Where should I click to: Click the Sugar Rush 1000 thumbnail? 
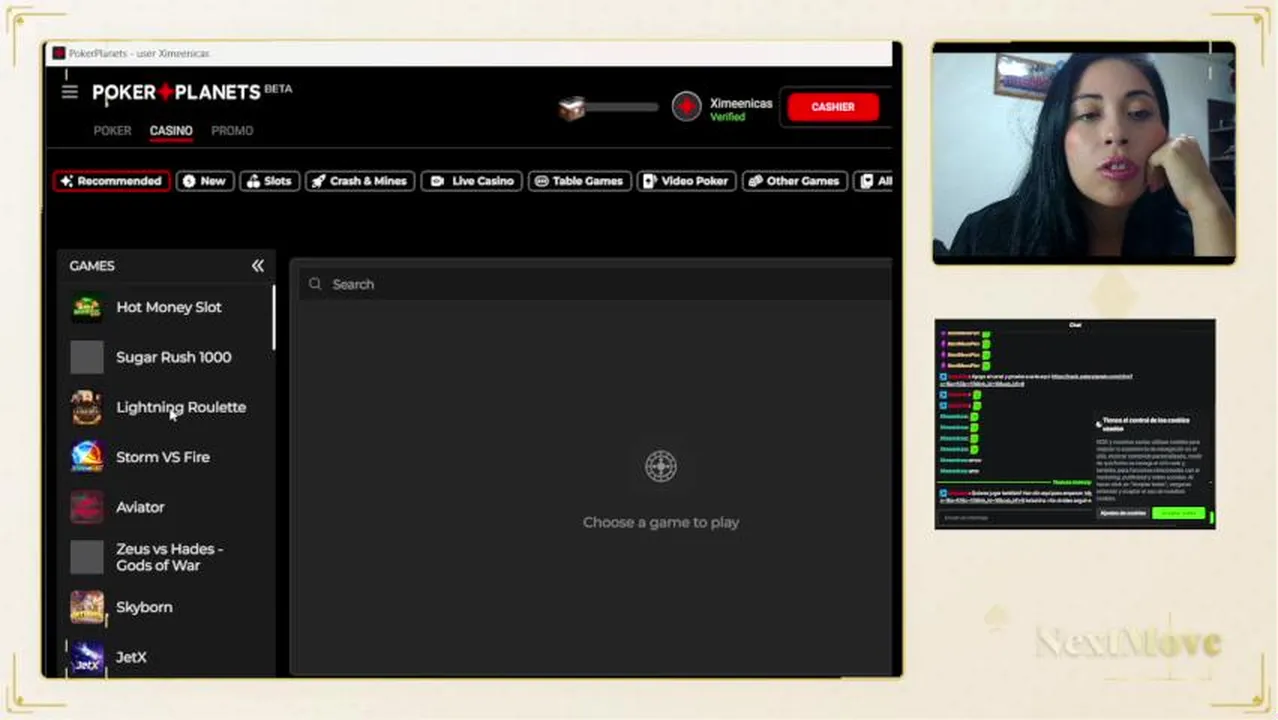(87, 357)
